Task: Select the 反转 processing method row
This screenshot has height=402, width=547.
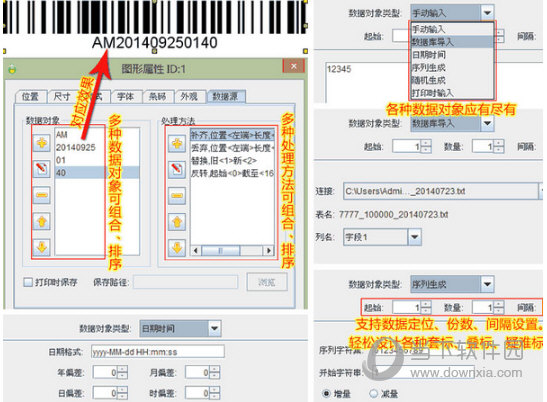Action: point(232,173)
